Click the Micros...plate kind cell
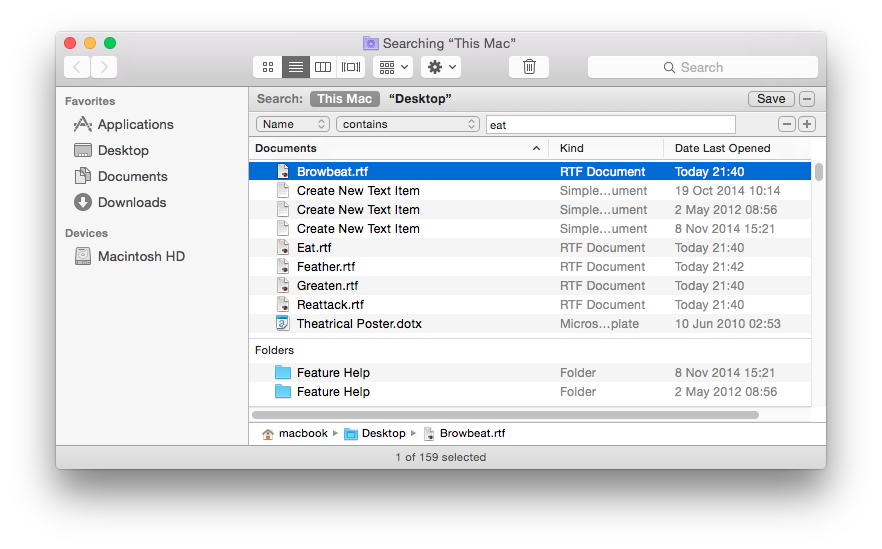 pos(600,323)
